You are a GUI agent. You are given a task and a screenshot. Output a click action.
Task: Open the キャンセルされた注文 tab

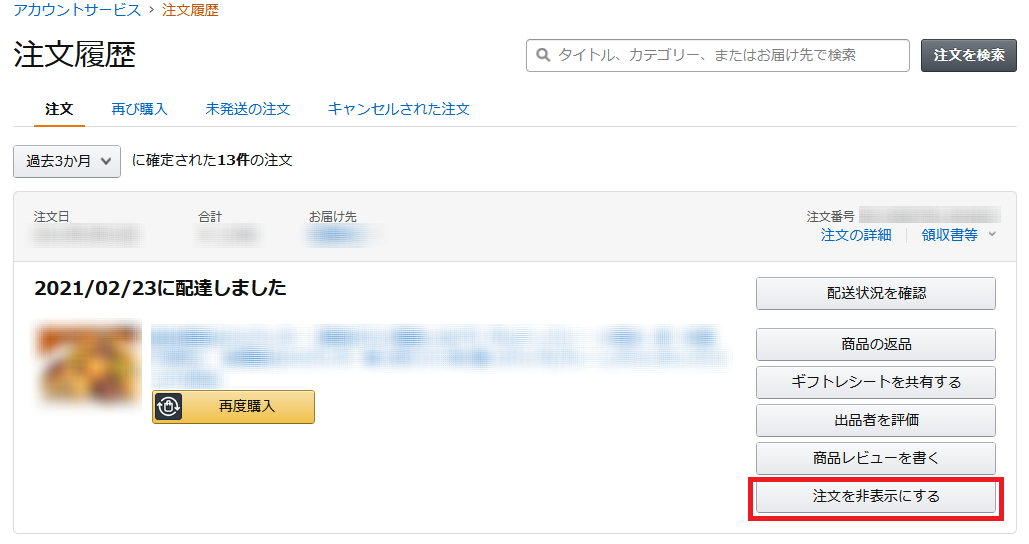tap(398, 109)
